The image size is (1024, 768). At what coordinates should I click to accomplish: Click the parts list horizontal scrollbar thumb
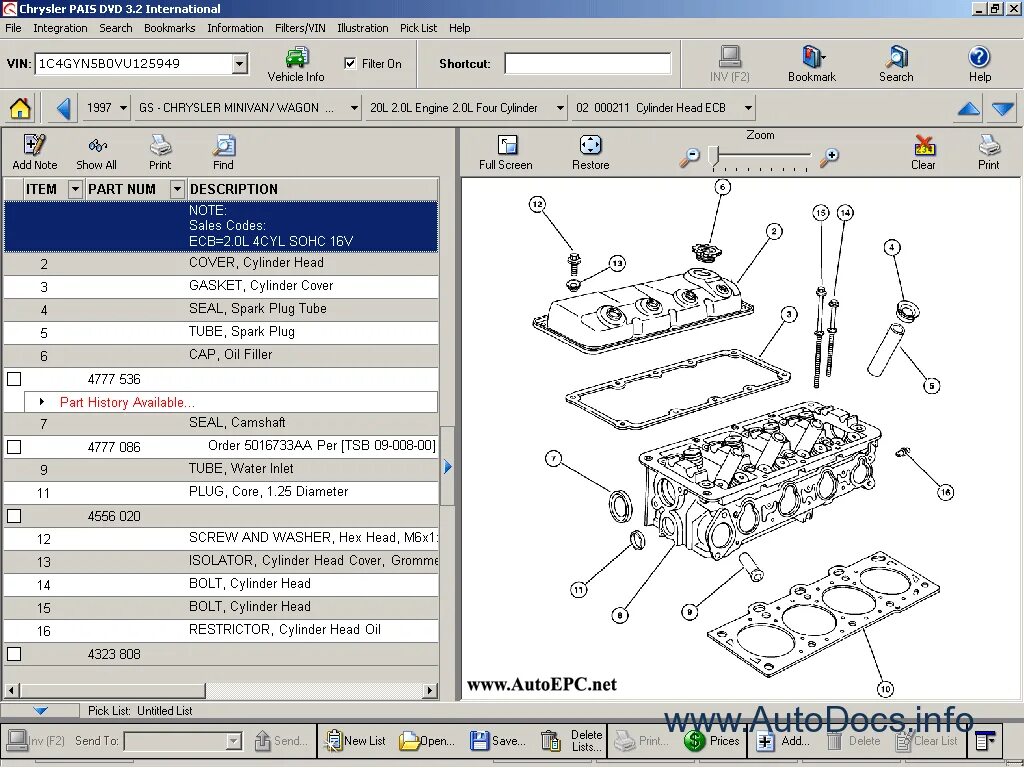[x=112, y=690]
